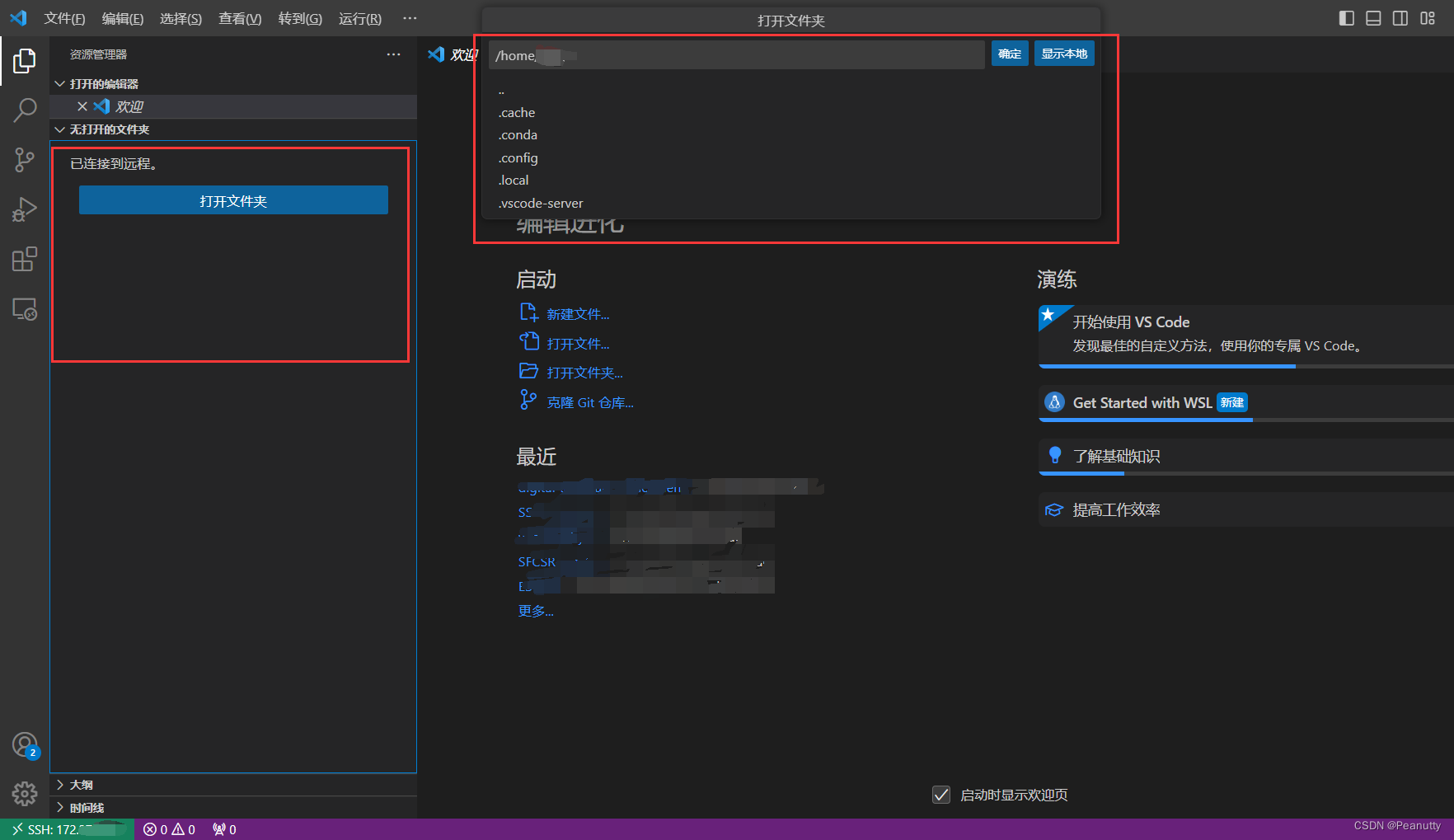This screenshot has height=840, width=1454.
Task: Click the WSL penguin icon
Action: [x=1054, y=402]
